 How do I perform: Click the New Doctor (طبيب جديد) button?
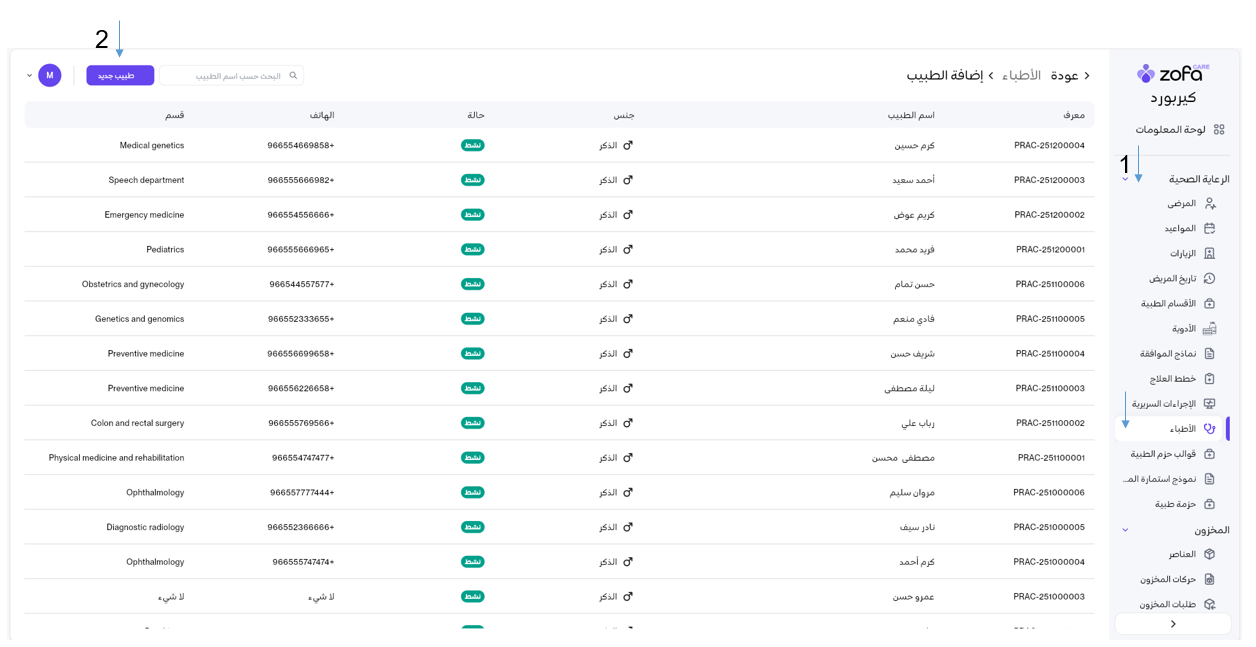(x=120, y=76)
